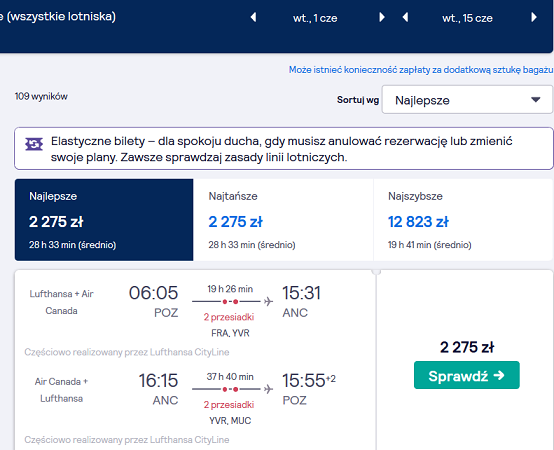Open the additional baggage fee notice link
Screen dimensions: 554x450
[421, 70]
